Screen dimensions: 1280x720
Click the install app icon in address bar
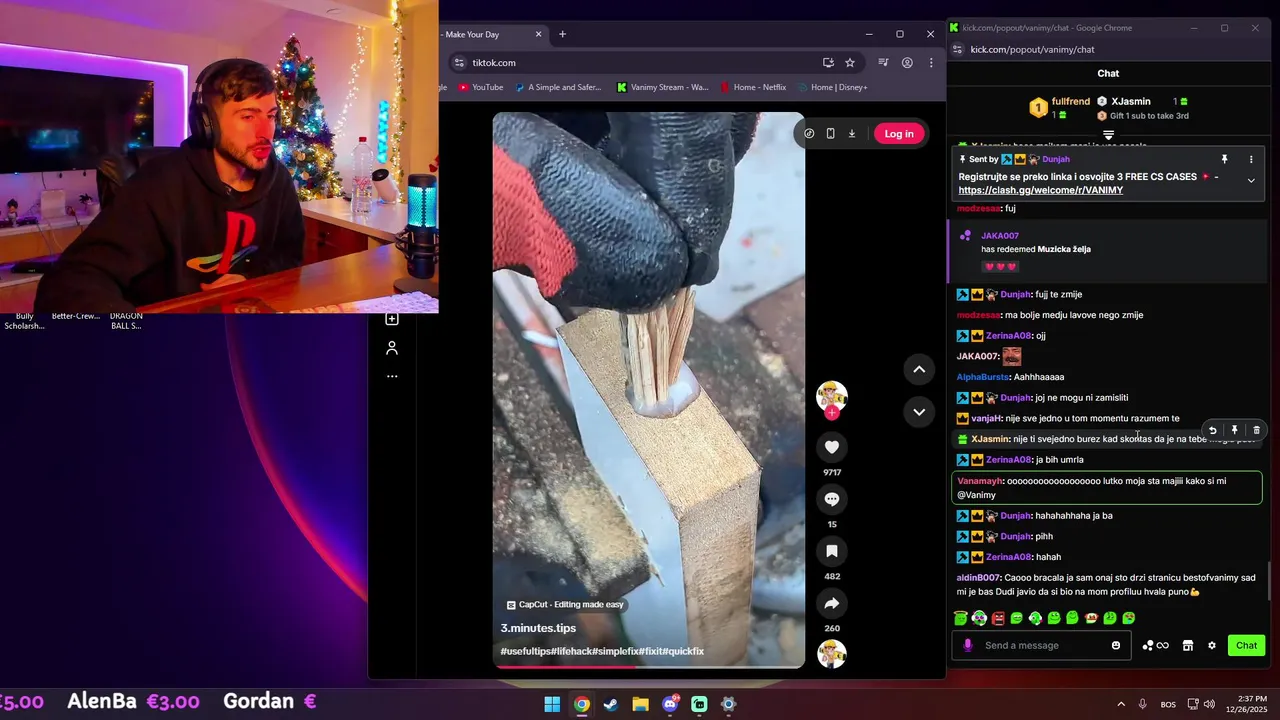tap(828, 63)
